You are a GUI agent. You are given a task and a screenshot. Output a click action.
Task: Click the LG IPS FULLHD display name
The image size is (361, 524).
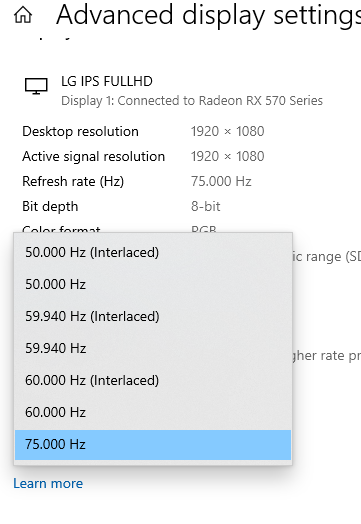click(107, 81)
